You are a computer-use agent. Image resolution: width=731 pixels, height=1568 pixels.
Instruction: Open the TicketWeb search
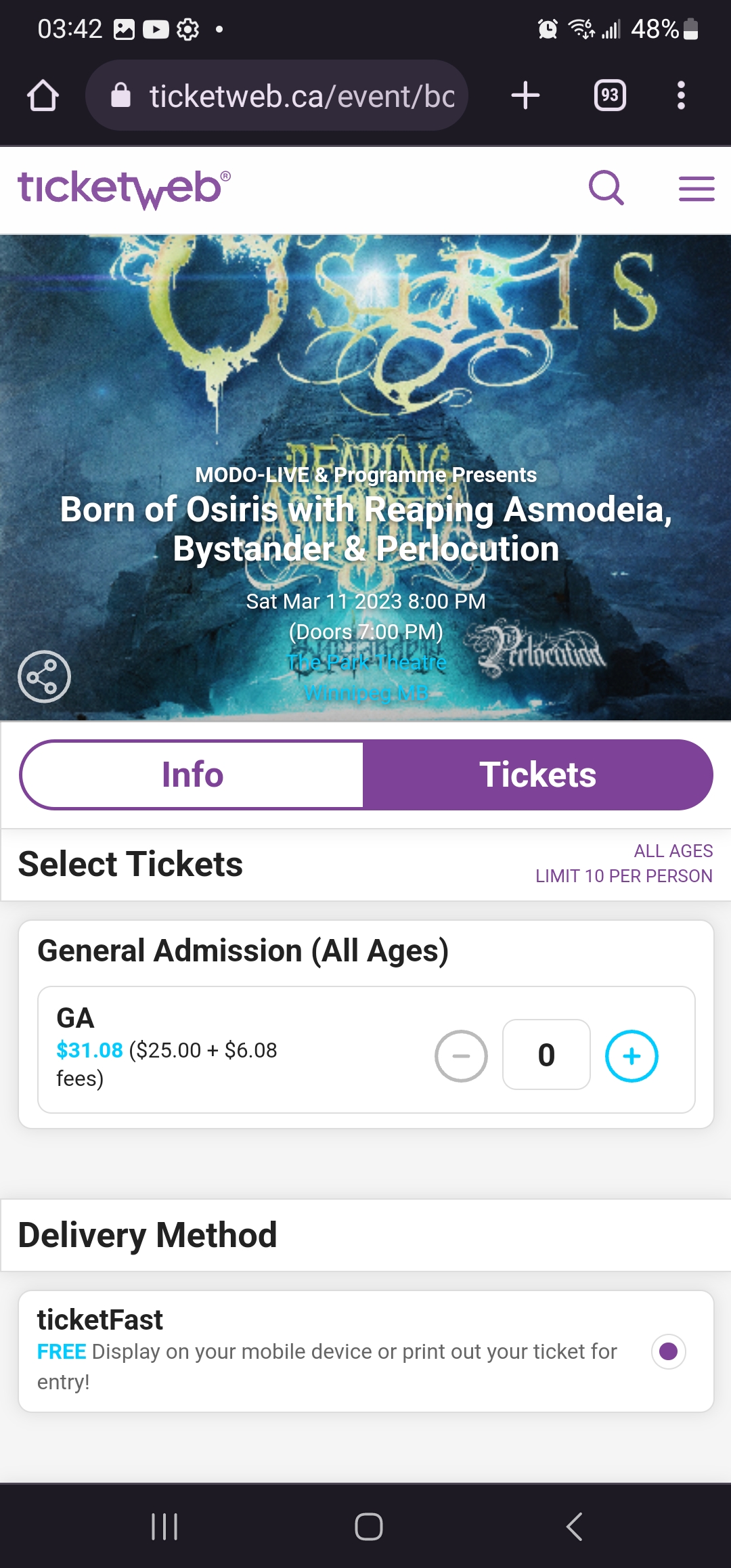(x=606, y=189)
